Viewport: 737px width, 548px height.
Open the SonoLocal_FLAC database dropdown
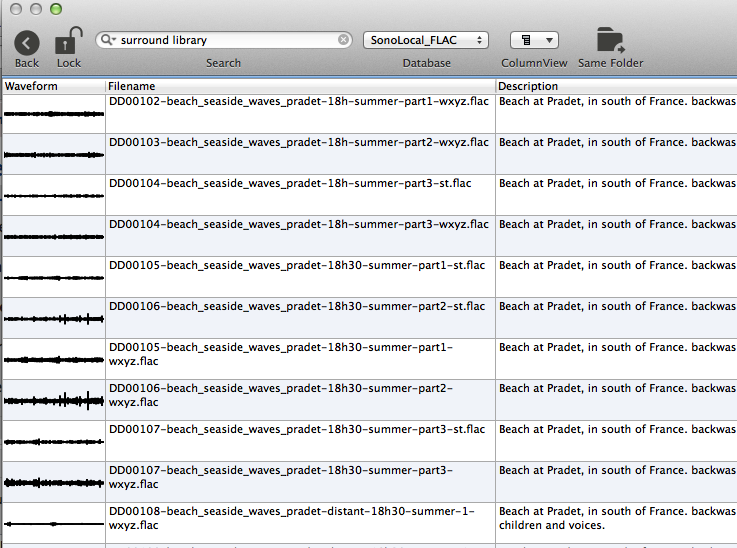426,40
